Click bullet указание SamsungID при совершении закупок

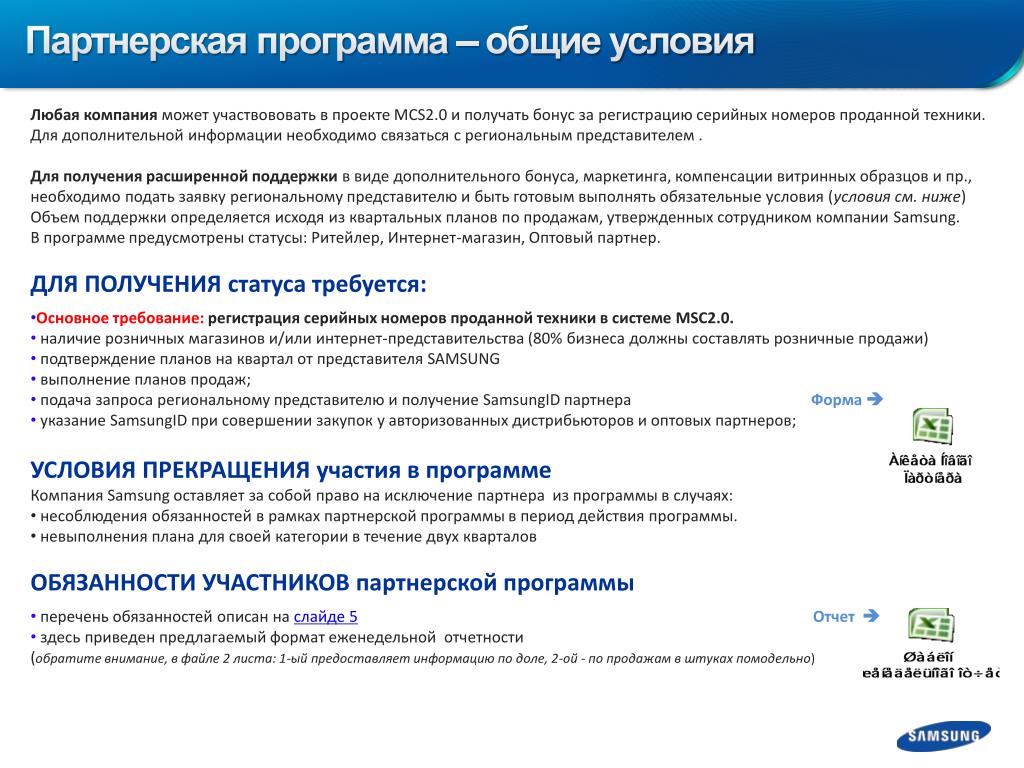pyautogui.click(x=413, y=421)
